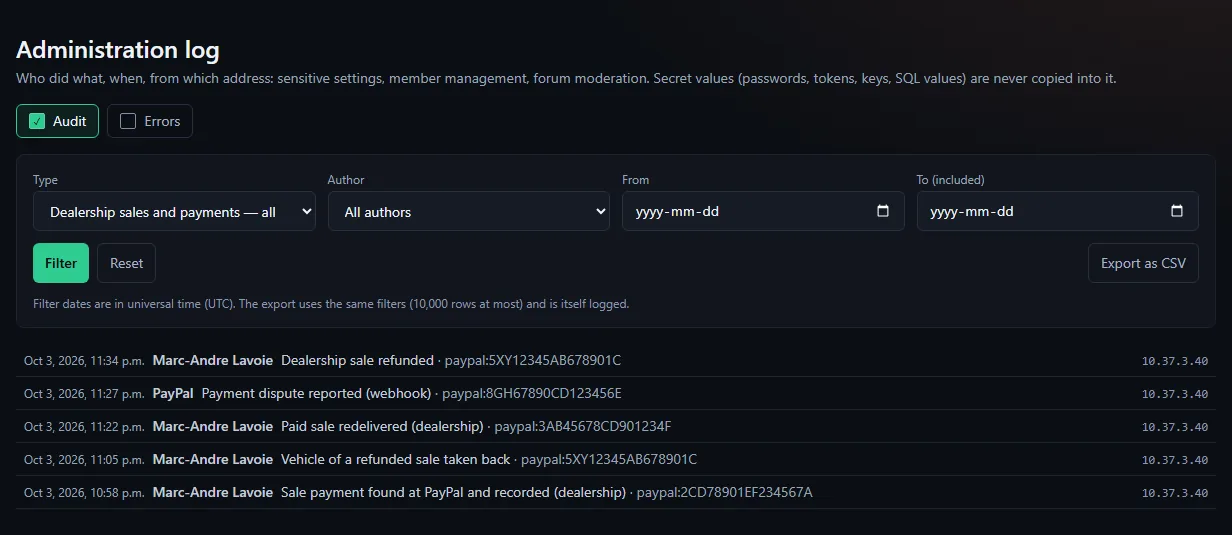
Task: Click the PayPal author name
Action: [x=173, y=393]
